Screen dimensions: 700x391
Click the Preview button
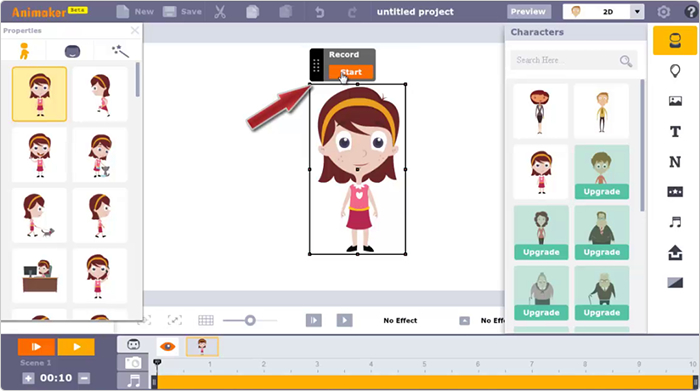(x=529, y=12)
